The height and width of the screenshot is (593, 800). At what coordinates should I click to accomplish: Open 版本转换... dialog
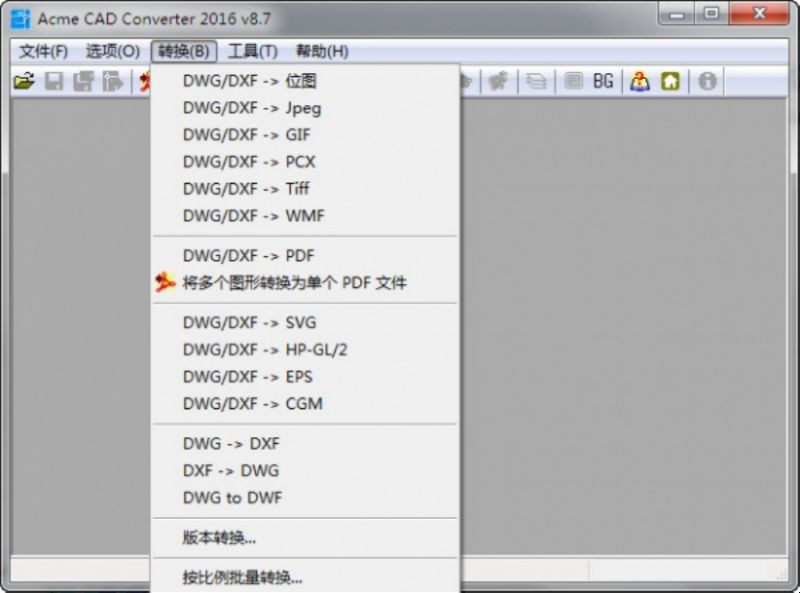pyautogui.click(x=305, y=537)
